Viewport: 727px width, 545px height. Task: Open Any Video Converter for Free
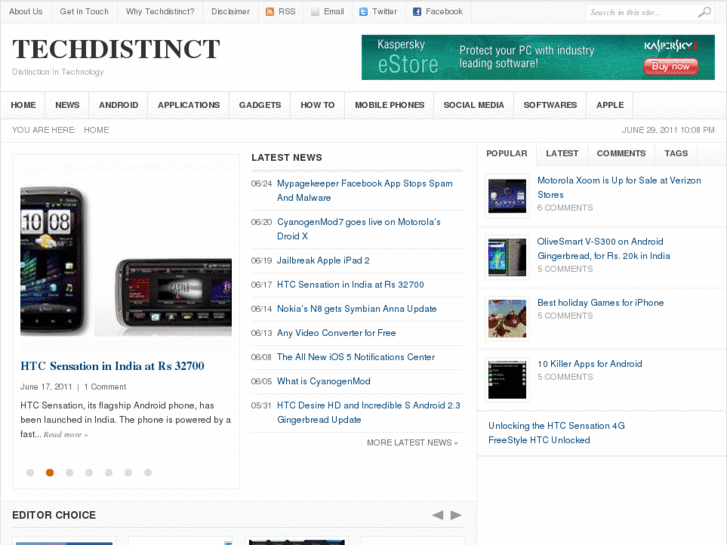336,333
